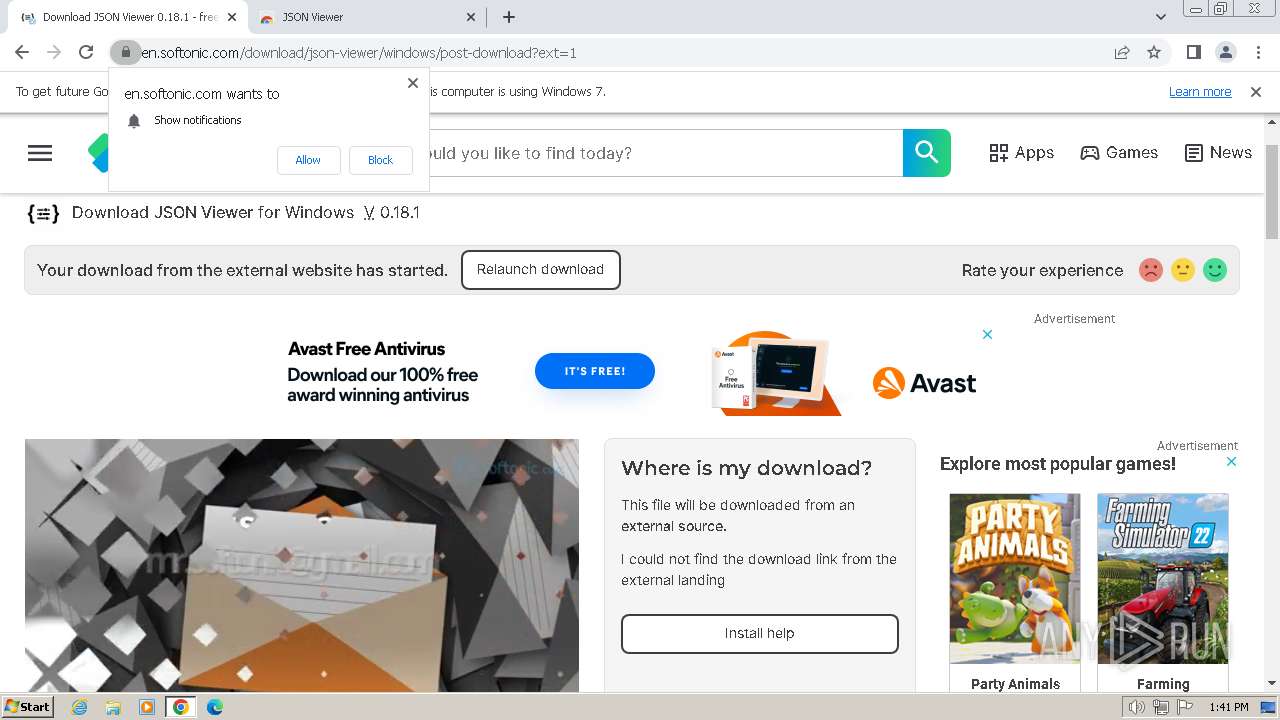The image size is (1280, 720).
Task: Open Farming Simulator 22 thumbnail
Action: [1163, 578]
